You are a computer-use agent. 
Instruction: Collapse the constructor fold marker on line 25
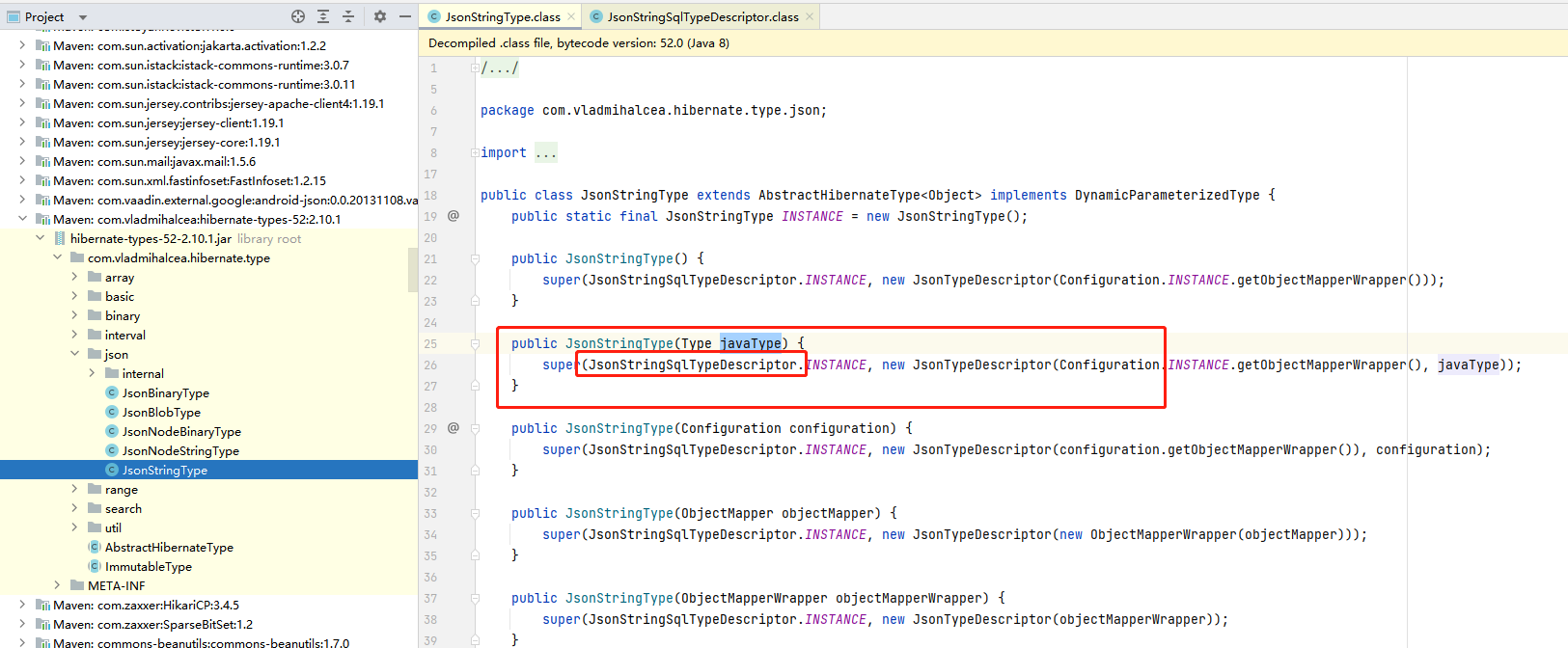[475, 343]
